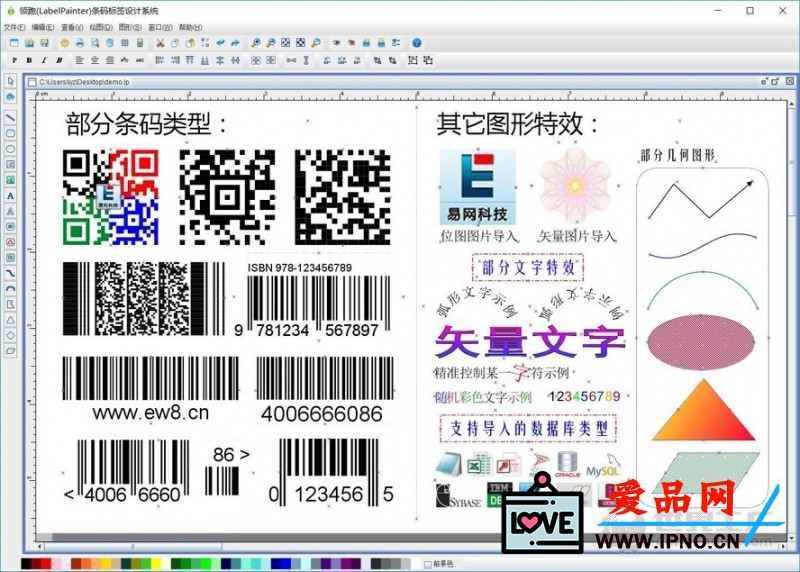Click the multicolor QR code on the canvas
Screen dimensions: 800x572
[x=111, y=197]
